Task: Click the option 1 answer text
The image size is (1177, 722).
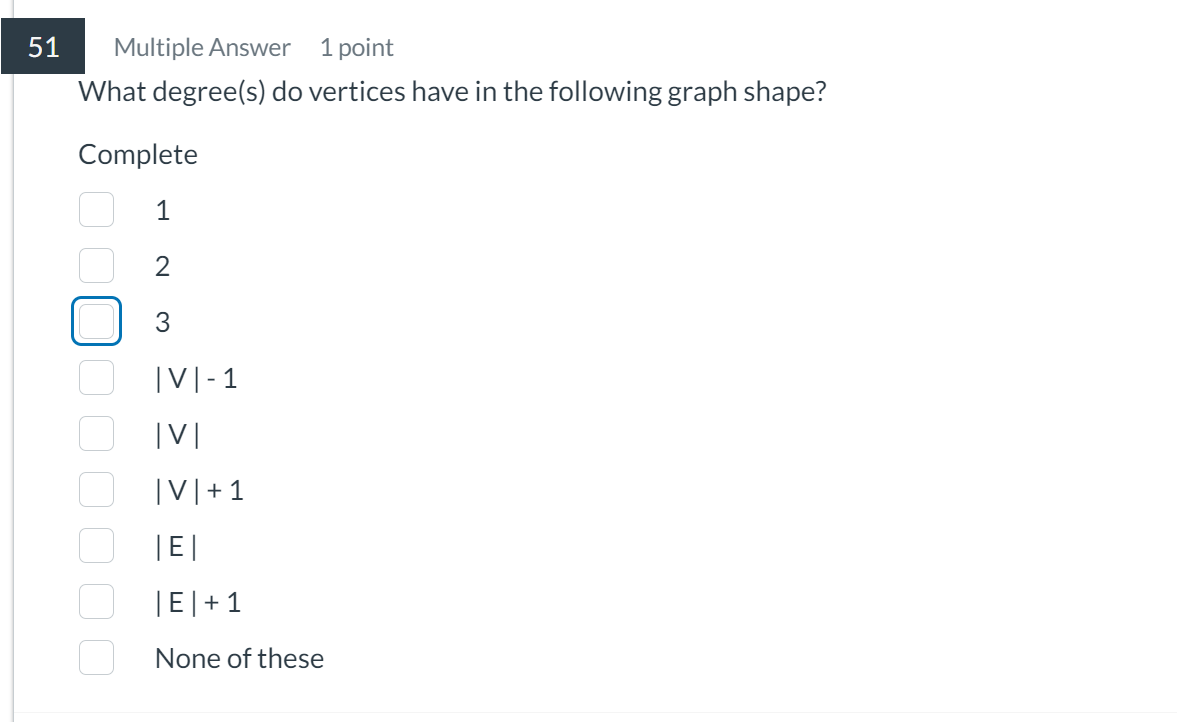Action: tap(162, 209)
